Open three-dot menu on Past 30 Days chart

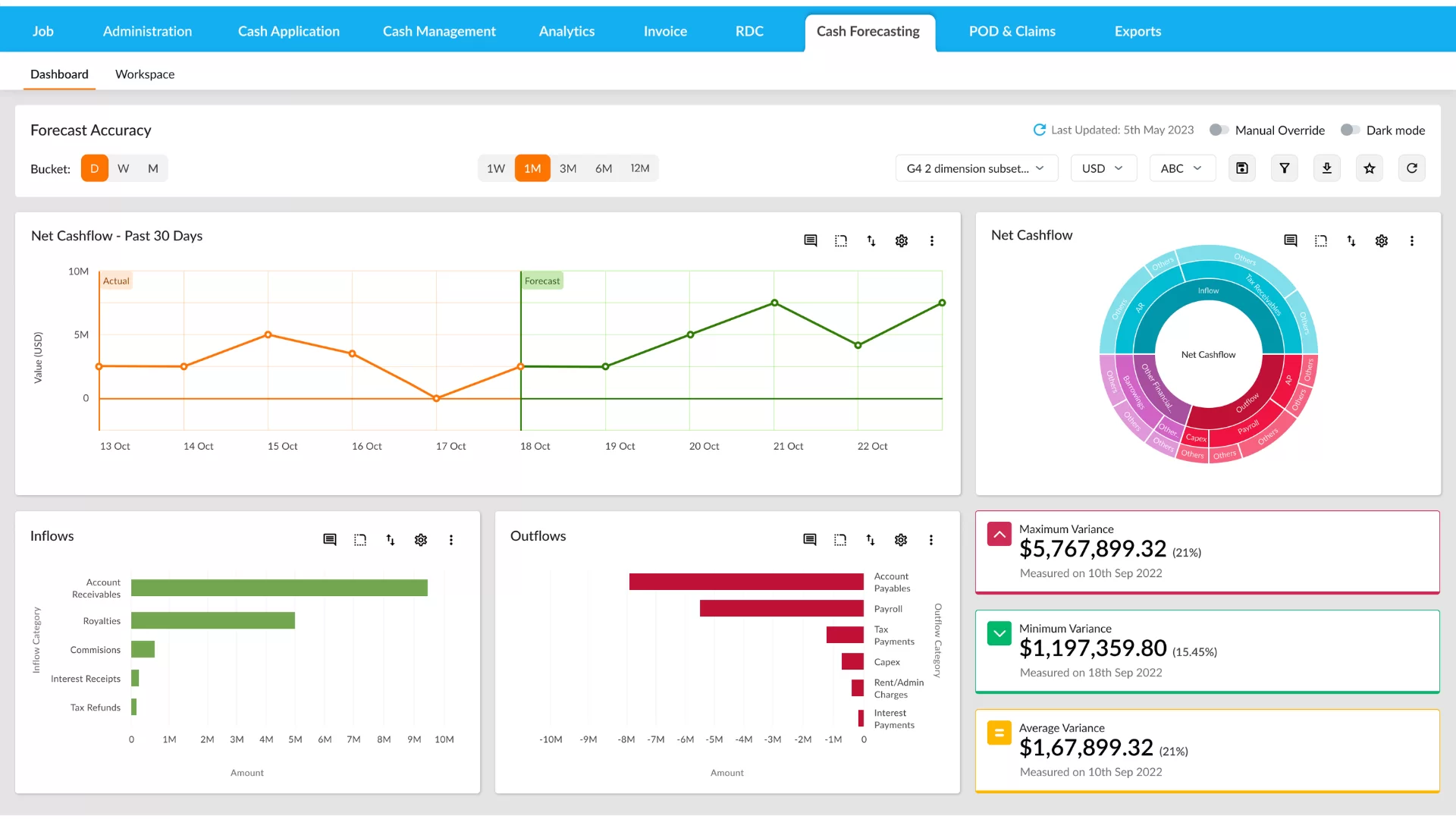tap(932, 240)
